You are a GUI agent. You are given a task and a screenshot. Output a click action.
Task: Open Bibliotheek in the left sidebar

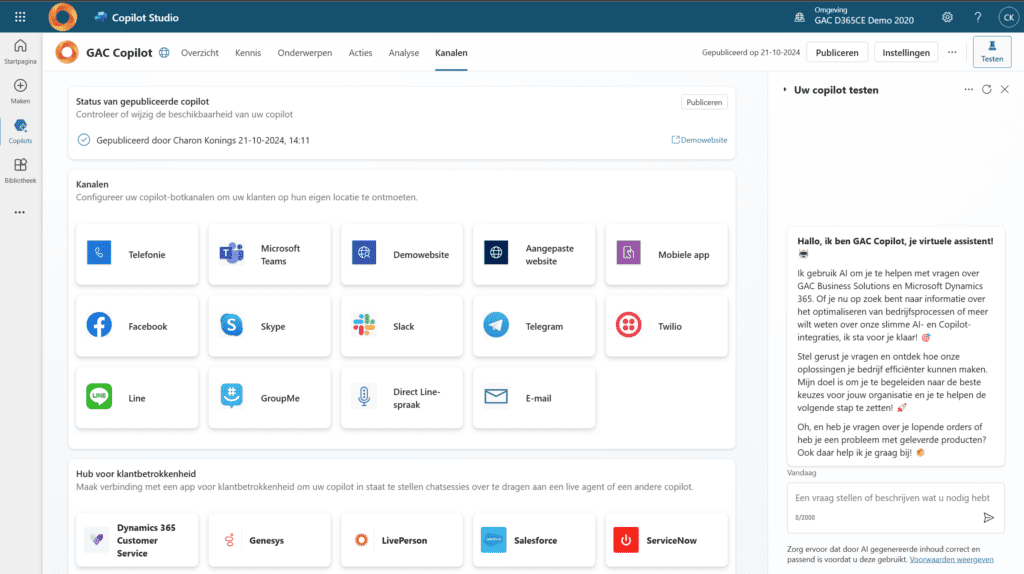click(20, 171)
